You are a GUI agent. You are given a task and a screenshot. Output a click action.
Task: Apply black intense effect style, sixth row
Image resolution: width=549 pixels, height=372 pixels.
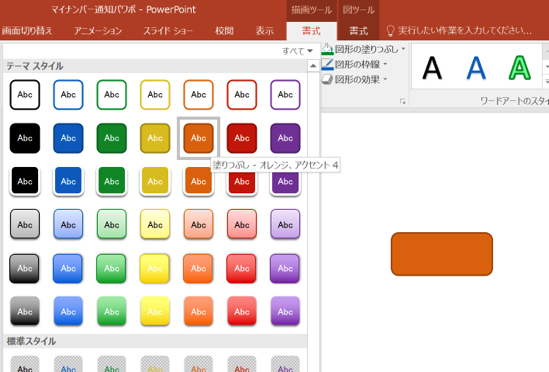click(x=25, y=311)
